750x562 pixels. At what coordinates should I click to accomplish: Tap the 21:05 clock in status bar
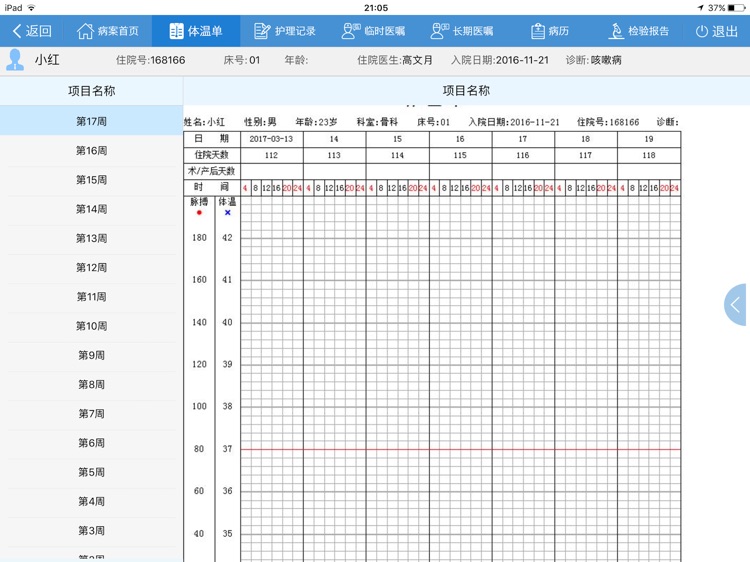(376, 8)
